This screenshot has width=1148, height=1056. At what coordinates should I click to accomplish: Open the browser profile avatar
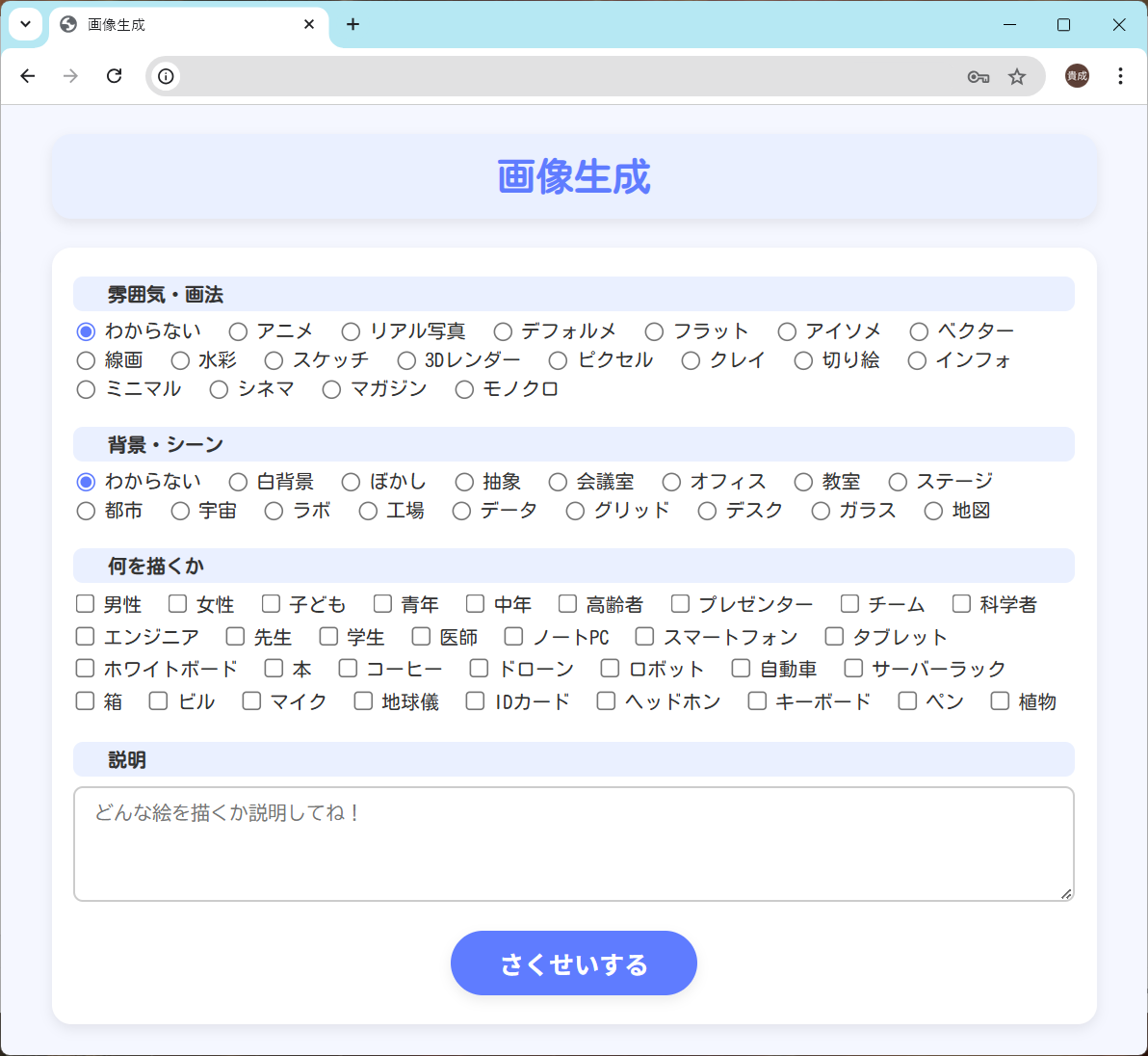pos(1077,76)
